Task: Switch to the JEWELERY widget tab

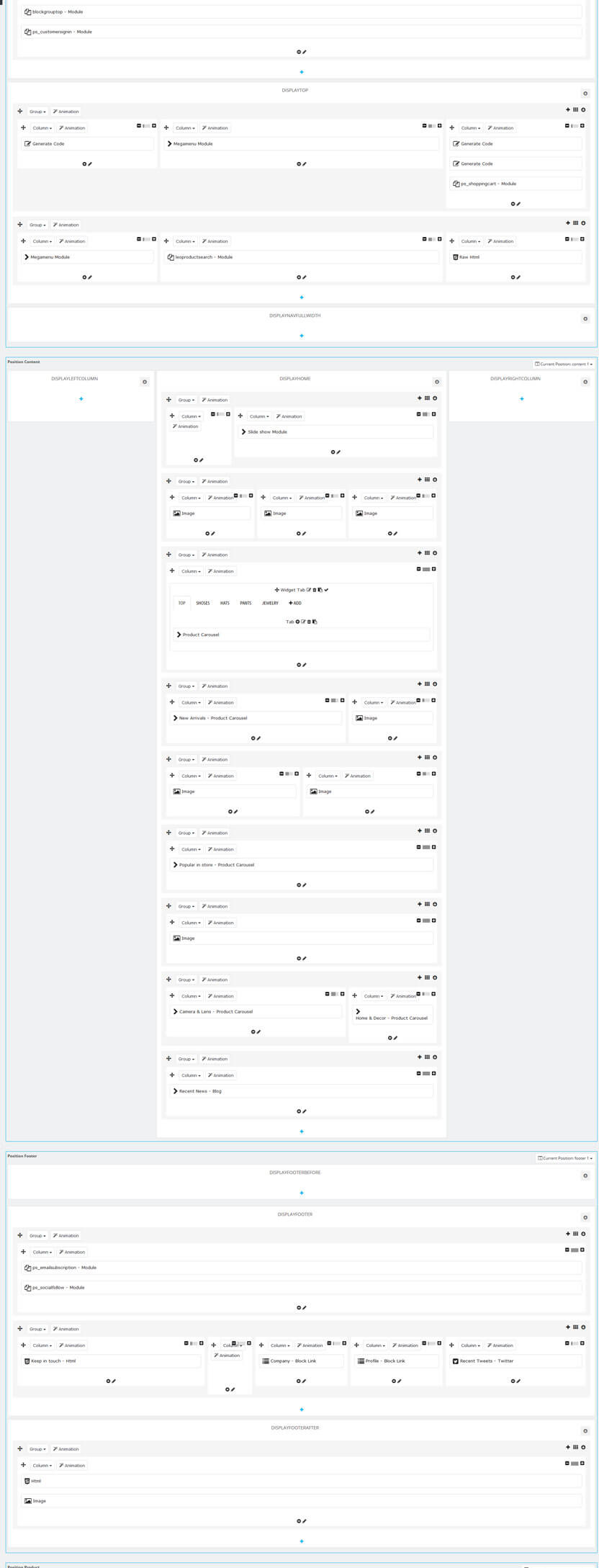Action: click(x=270, y=603)
